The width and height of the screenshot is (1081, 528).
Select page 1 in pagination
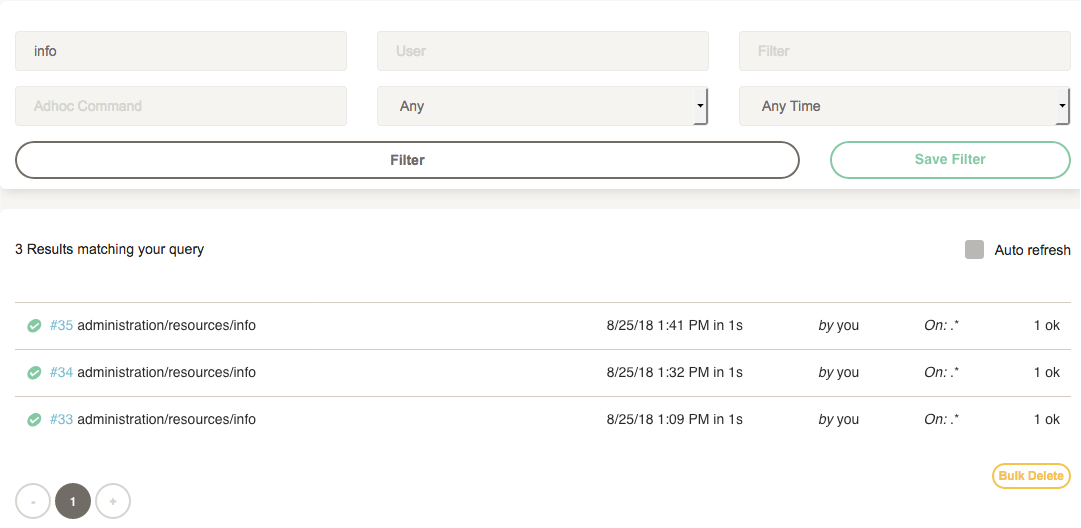73,501
